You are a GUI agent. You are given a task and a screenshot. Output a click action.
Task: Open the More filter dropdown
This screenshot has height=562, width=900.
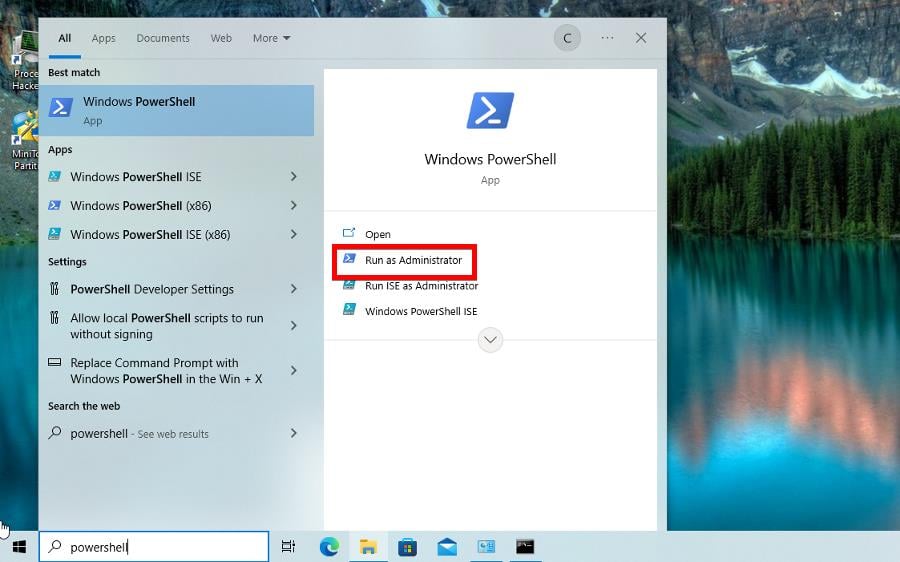271,38
